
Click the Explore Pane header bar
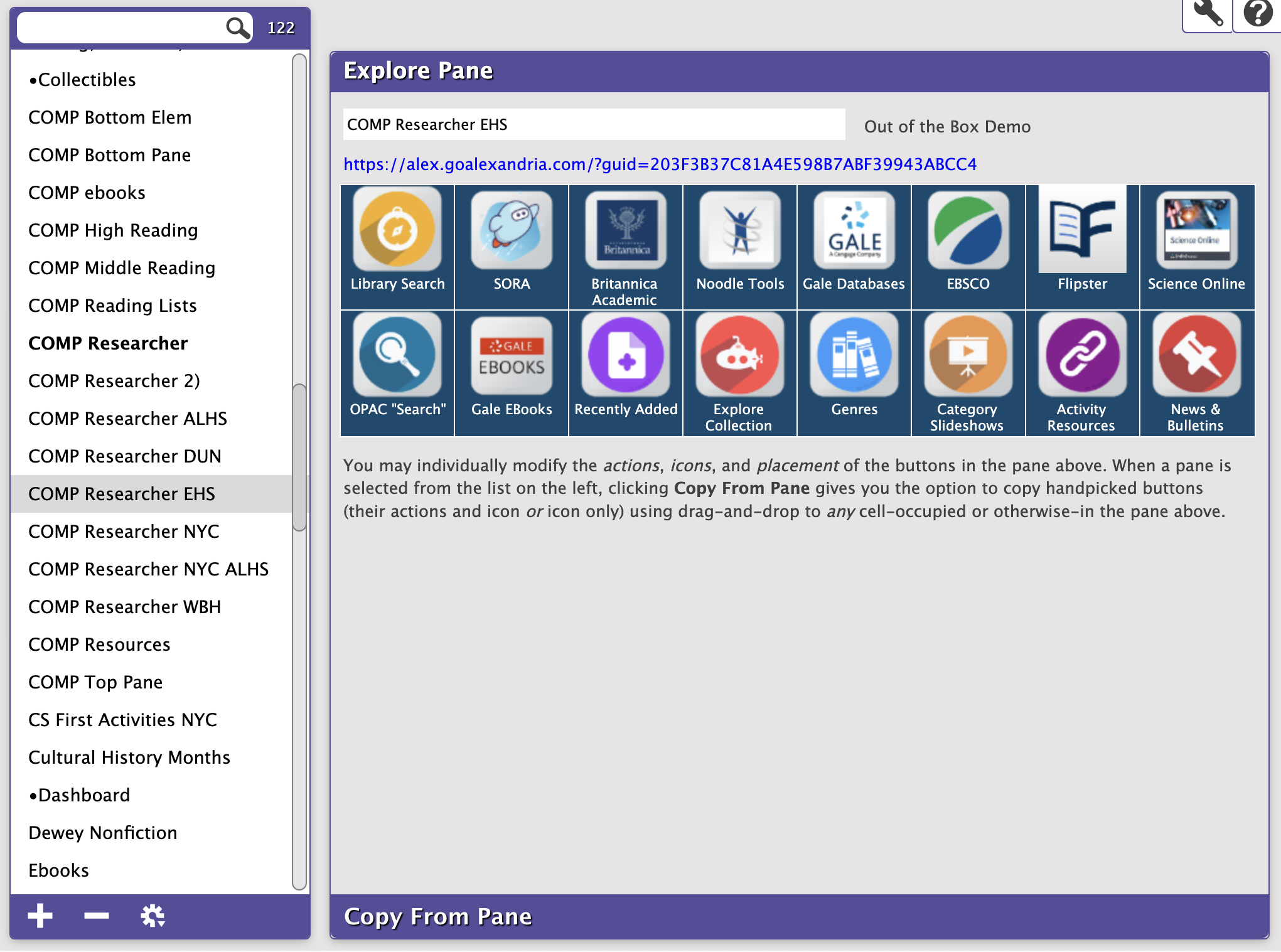coord(799,72)
